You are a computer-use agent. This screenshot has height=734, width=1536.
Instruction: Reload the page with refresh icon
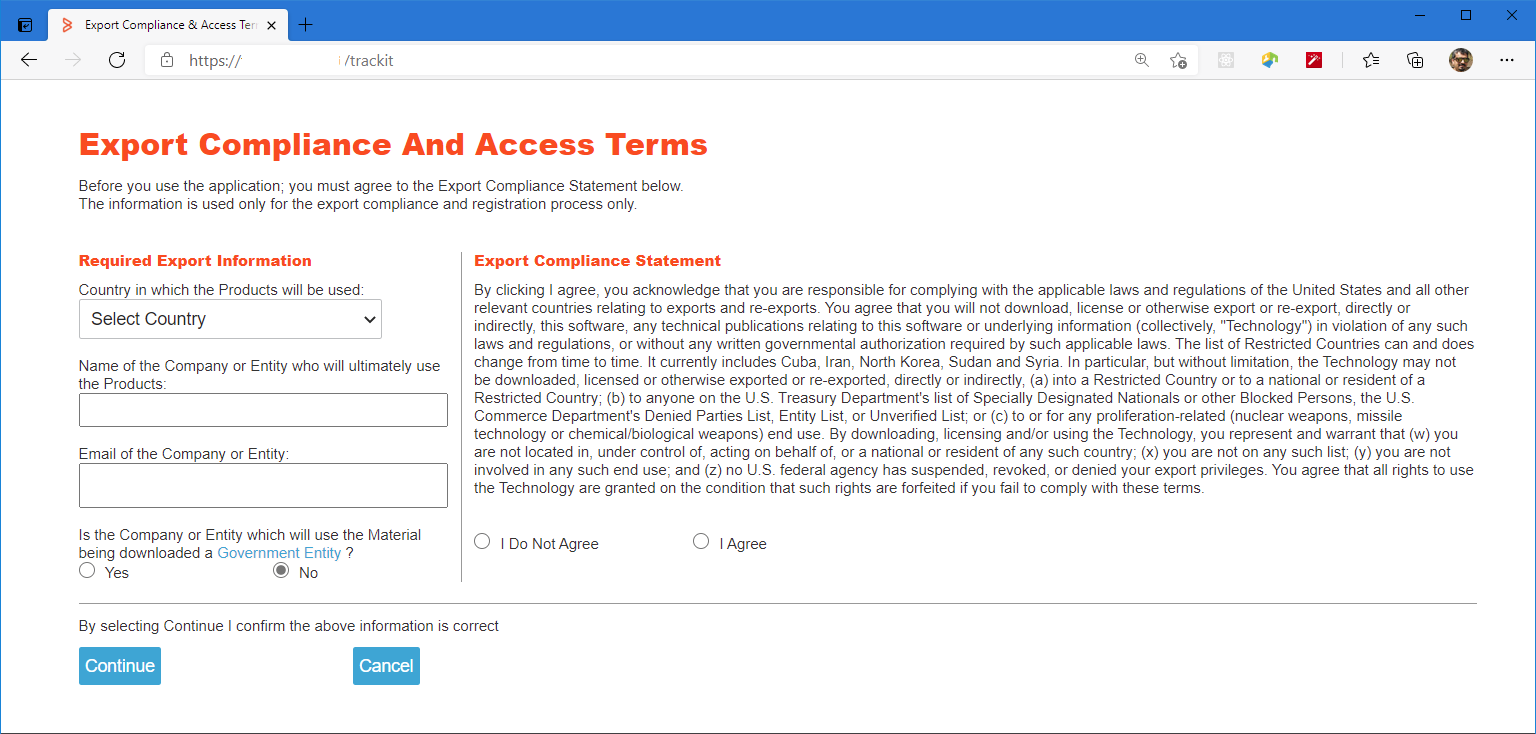117,60
